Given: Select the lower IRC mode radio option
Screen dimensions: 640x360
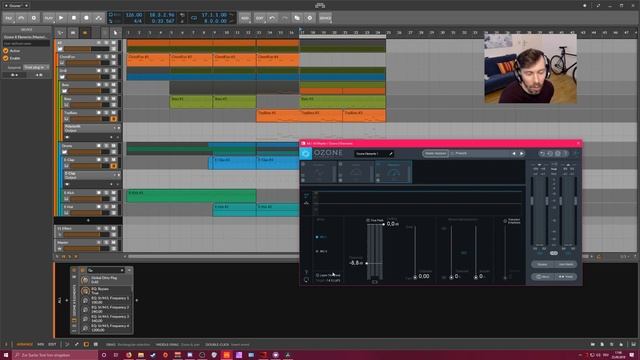Looking at the screenshot, I should [317, 251].
